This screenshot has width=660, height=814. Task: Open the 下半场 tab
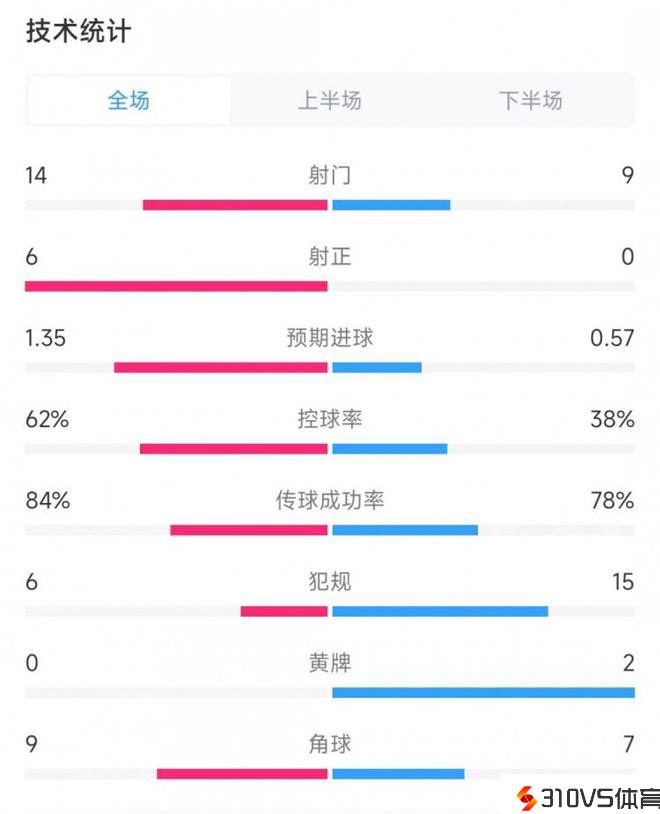[531, 100]
